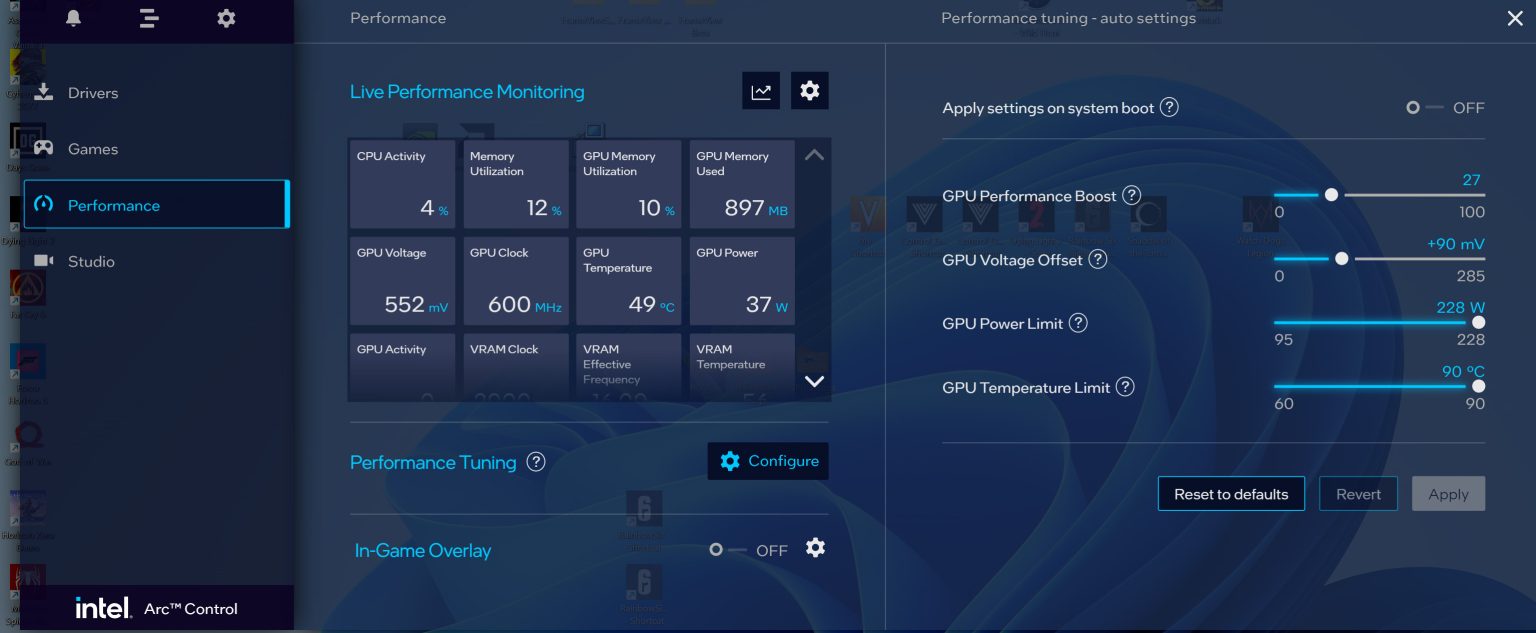This screenshot has width=1536, height=633.
Task: Enable the In-Game Overlay toggle
Action: pos(716,549)
